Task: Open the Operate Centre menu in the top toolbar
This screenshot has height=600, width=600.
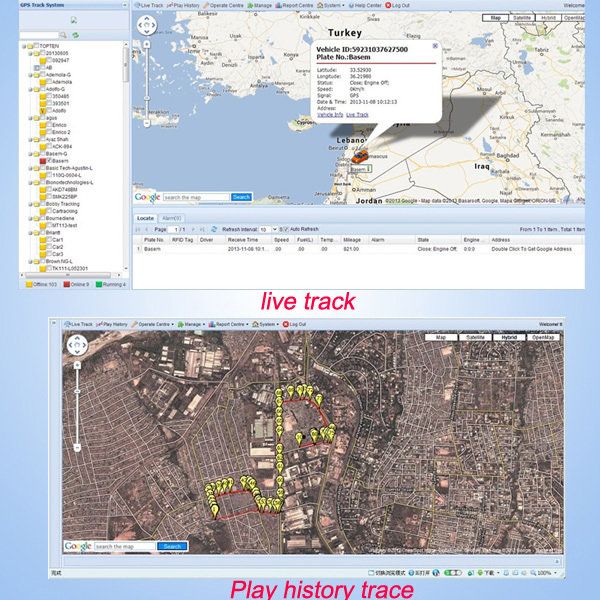Action: pyautogui.click(x=223, y=5)
